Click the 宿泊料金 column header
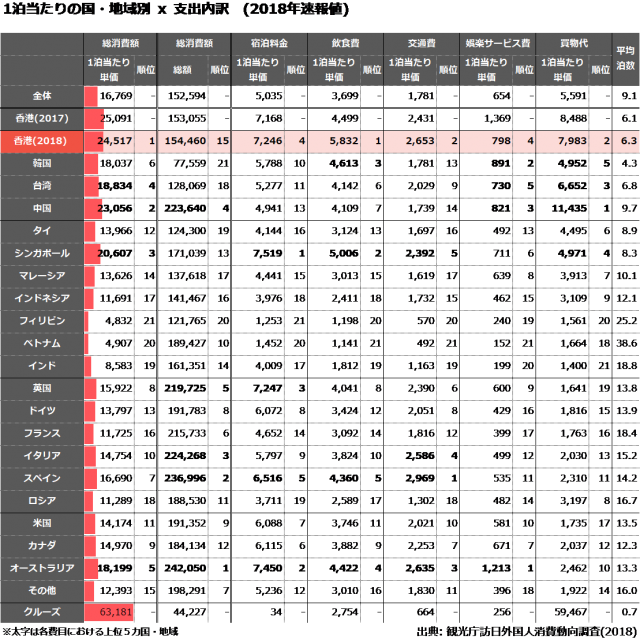 [270, 45]
